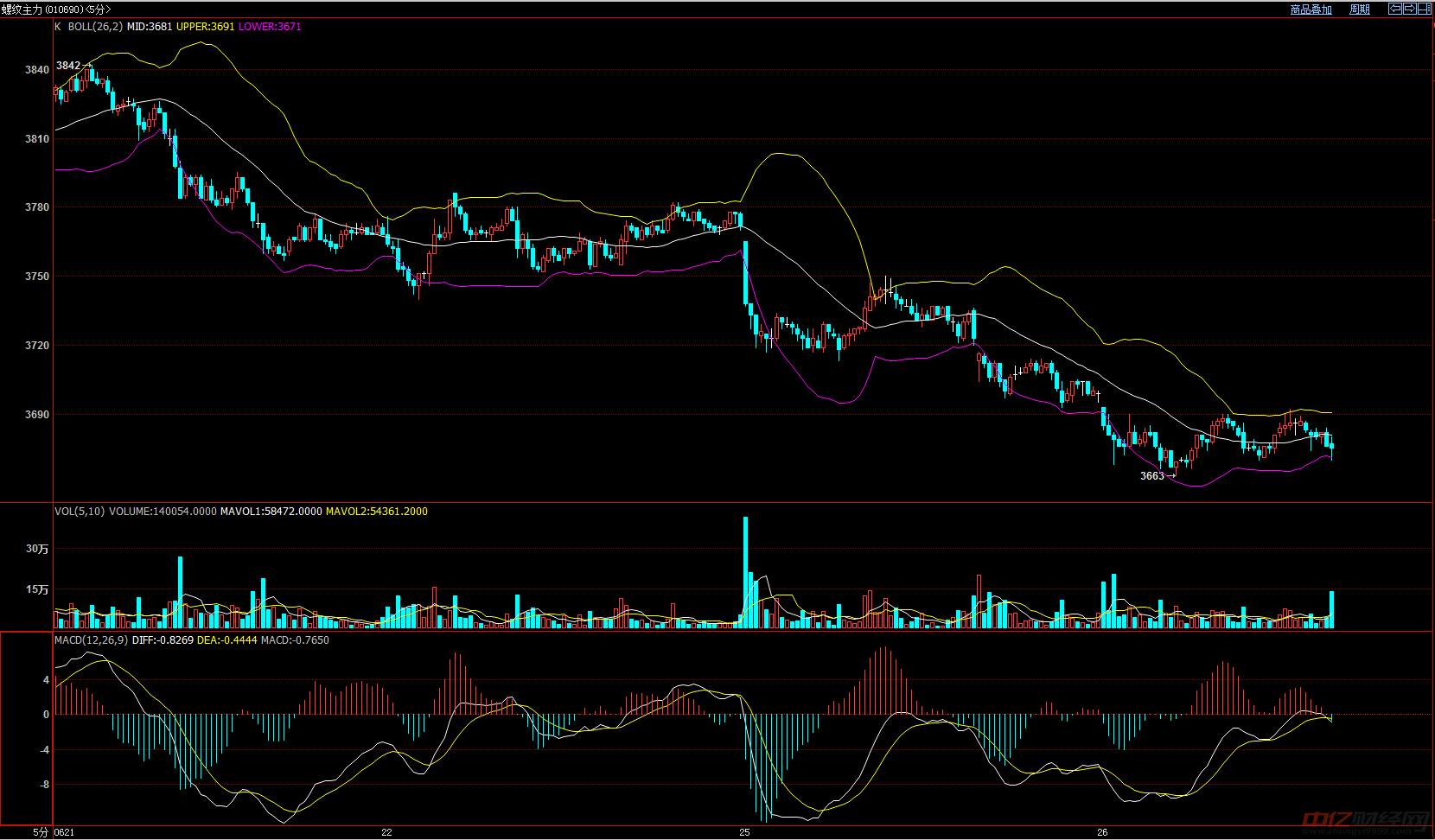
Task: Click the -8 MACD axis label
Action: pyautogui.click(x=44, y=785)
